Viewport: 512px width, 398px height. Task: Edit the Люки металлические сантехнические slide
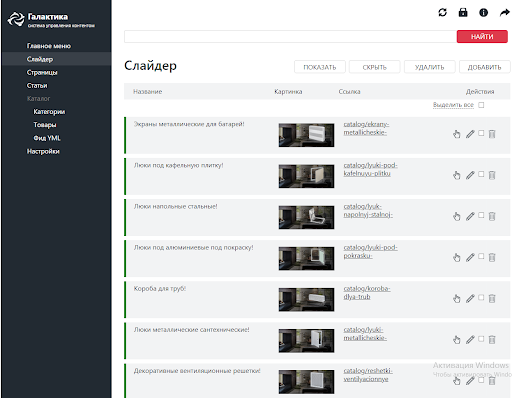(470, 340)
